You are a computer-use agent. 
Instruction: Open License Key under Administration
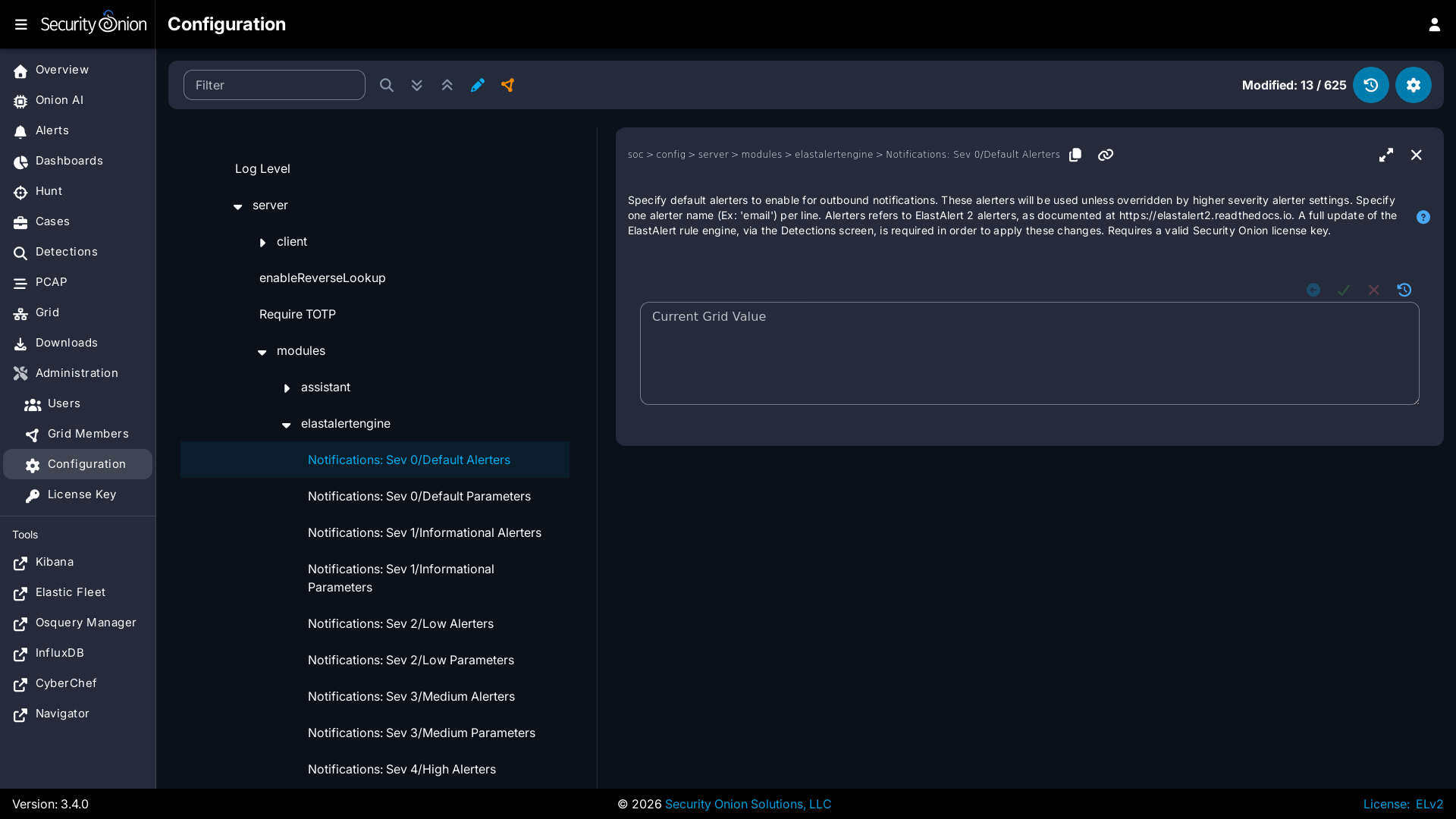click(x=77, y=494)
